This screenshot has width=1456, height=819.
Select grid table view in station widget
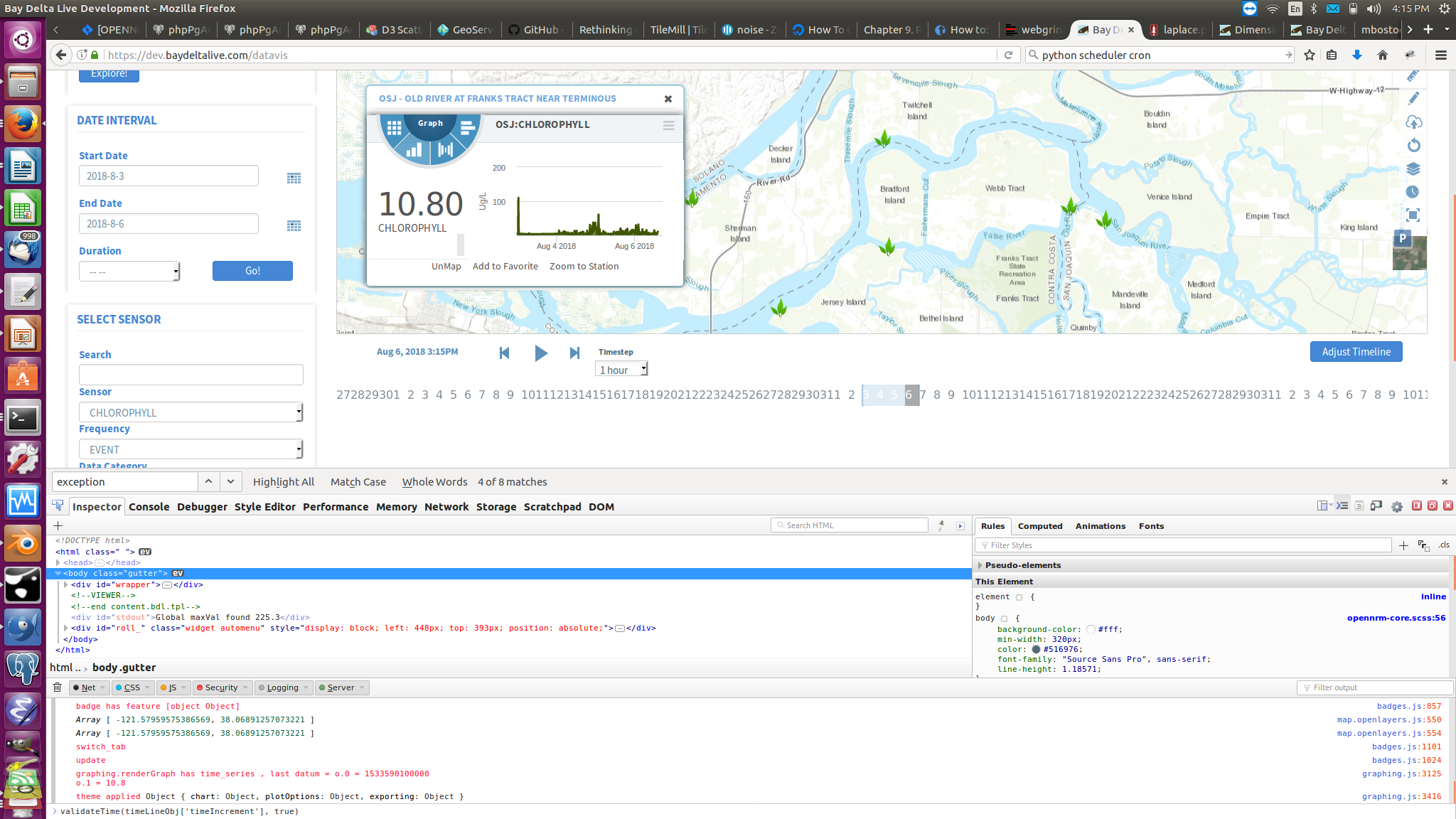click(x=394, y=127)
